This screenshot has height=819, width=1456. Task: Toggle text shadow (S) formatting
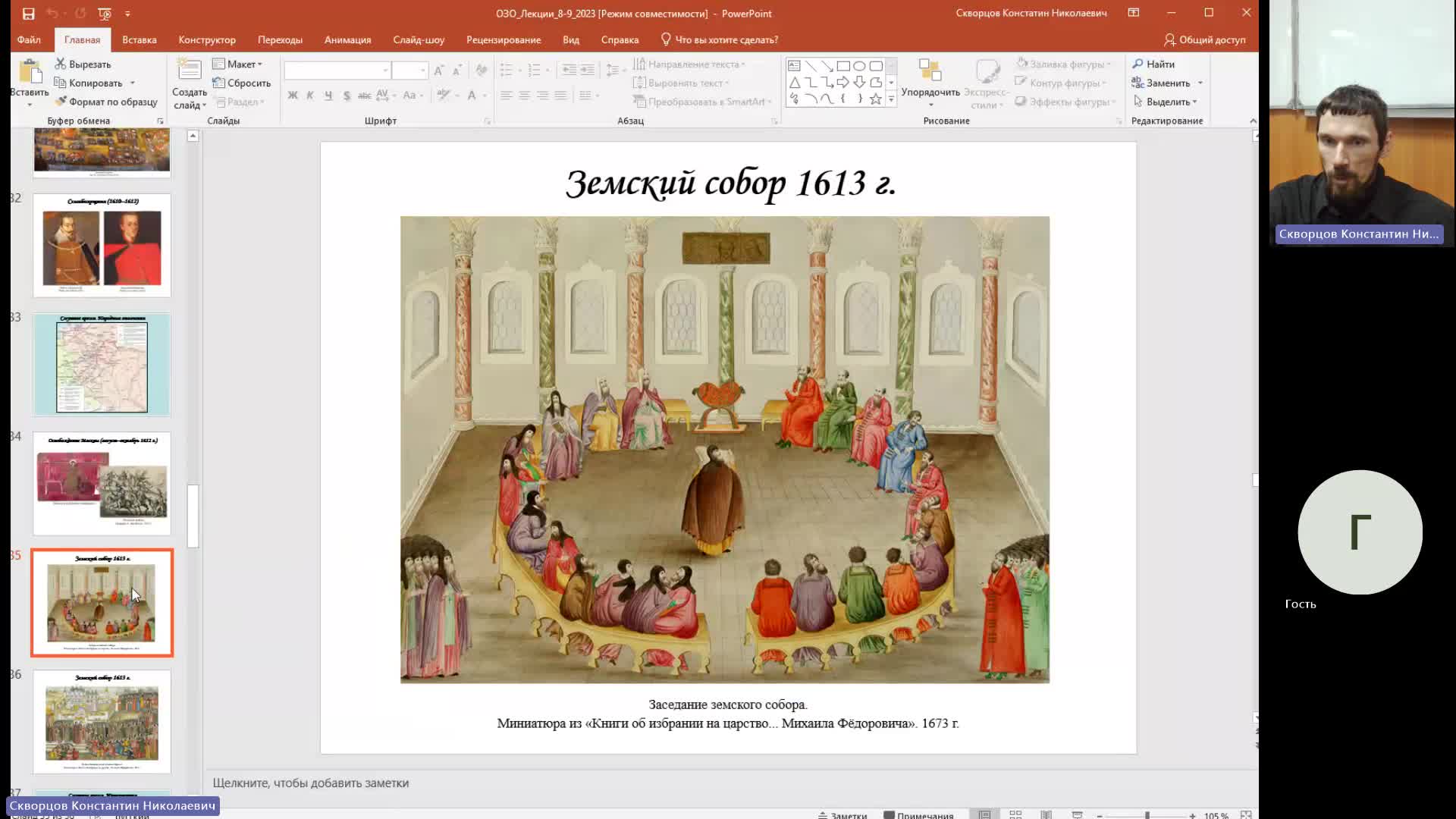[x=347, y=96]
